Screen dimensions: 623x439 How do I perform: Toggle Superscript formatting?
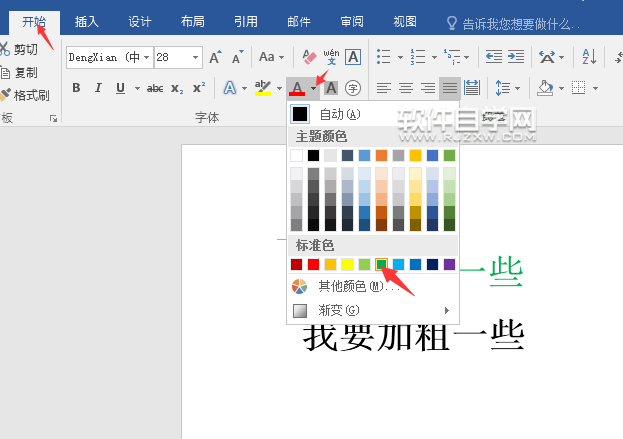tap(199, 87)
